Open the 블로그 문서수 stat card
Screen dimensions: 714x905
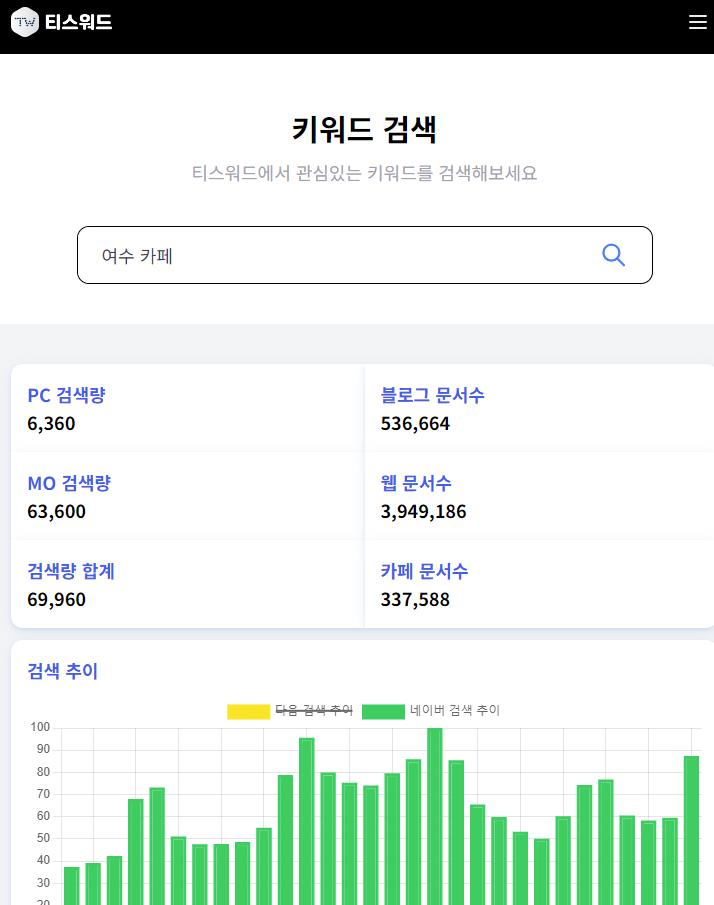point(540,407)
